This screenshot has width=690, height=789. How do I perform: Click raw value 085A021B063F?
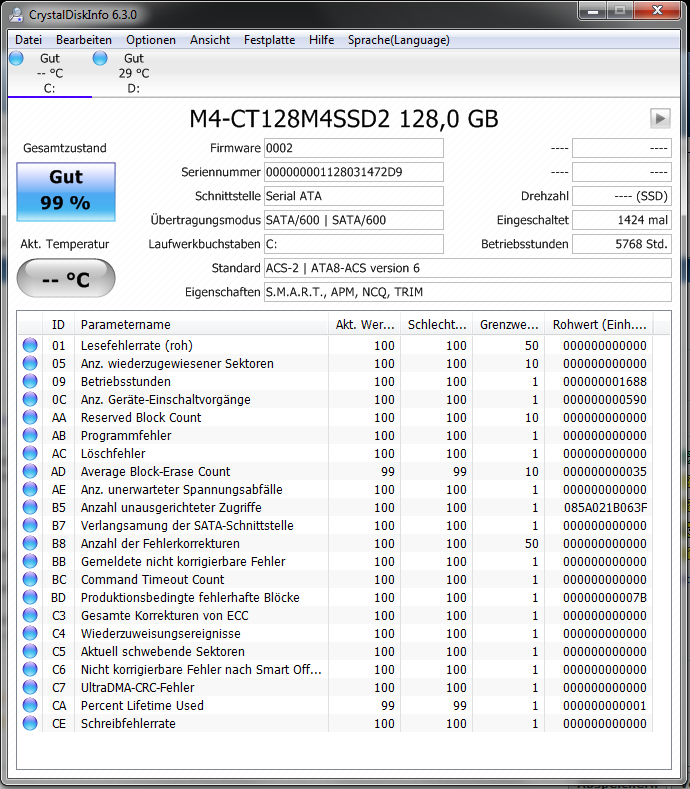tap(605, 507)
